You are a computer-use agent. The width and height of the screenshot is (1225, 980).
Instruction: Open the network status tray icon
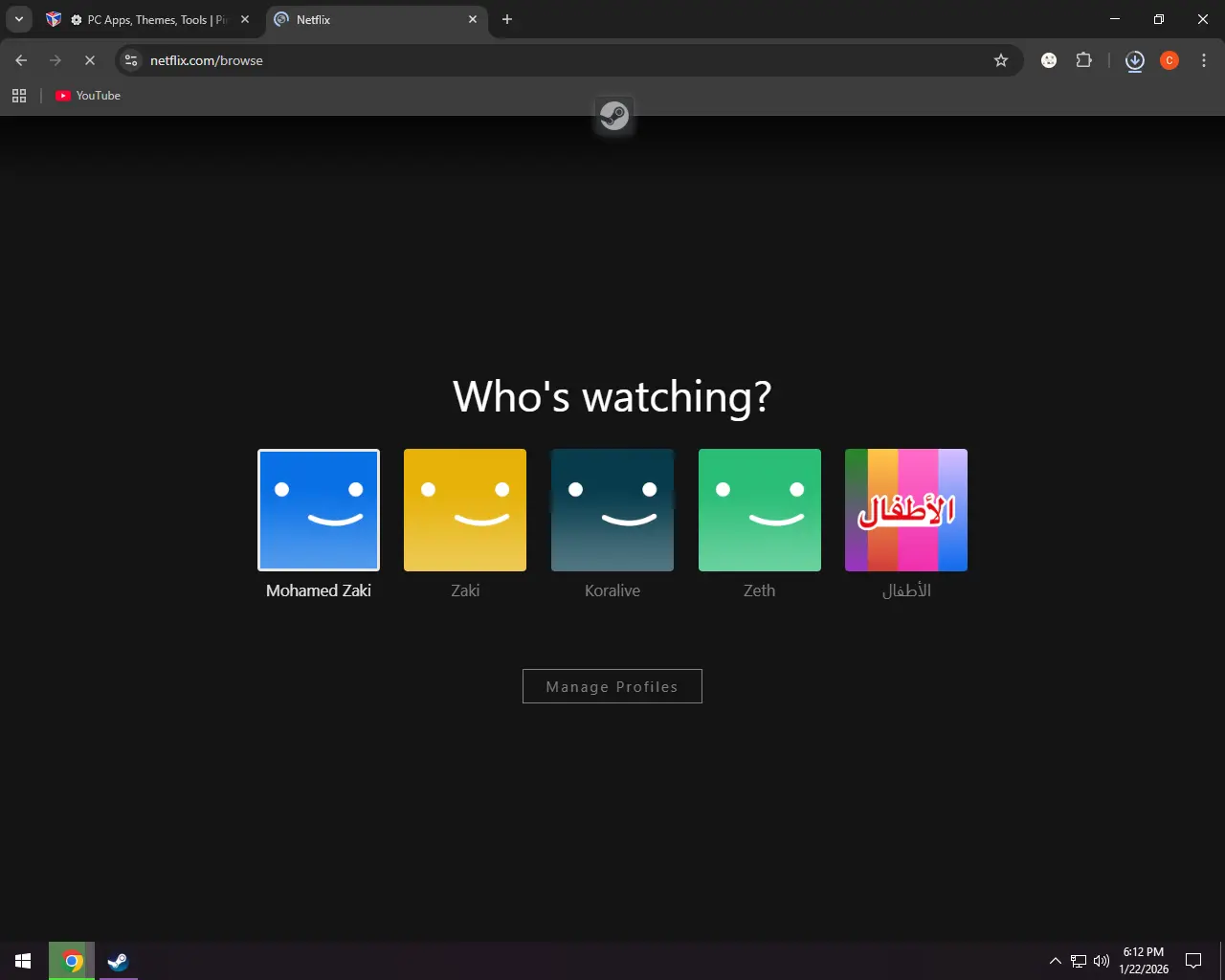tap(1079, 961)
